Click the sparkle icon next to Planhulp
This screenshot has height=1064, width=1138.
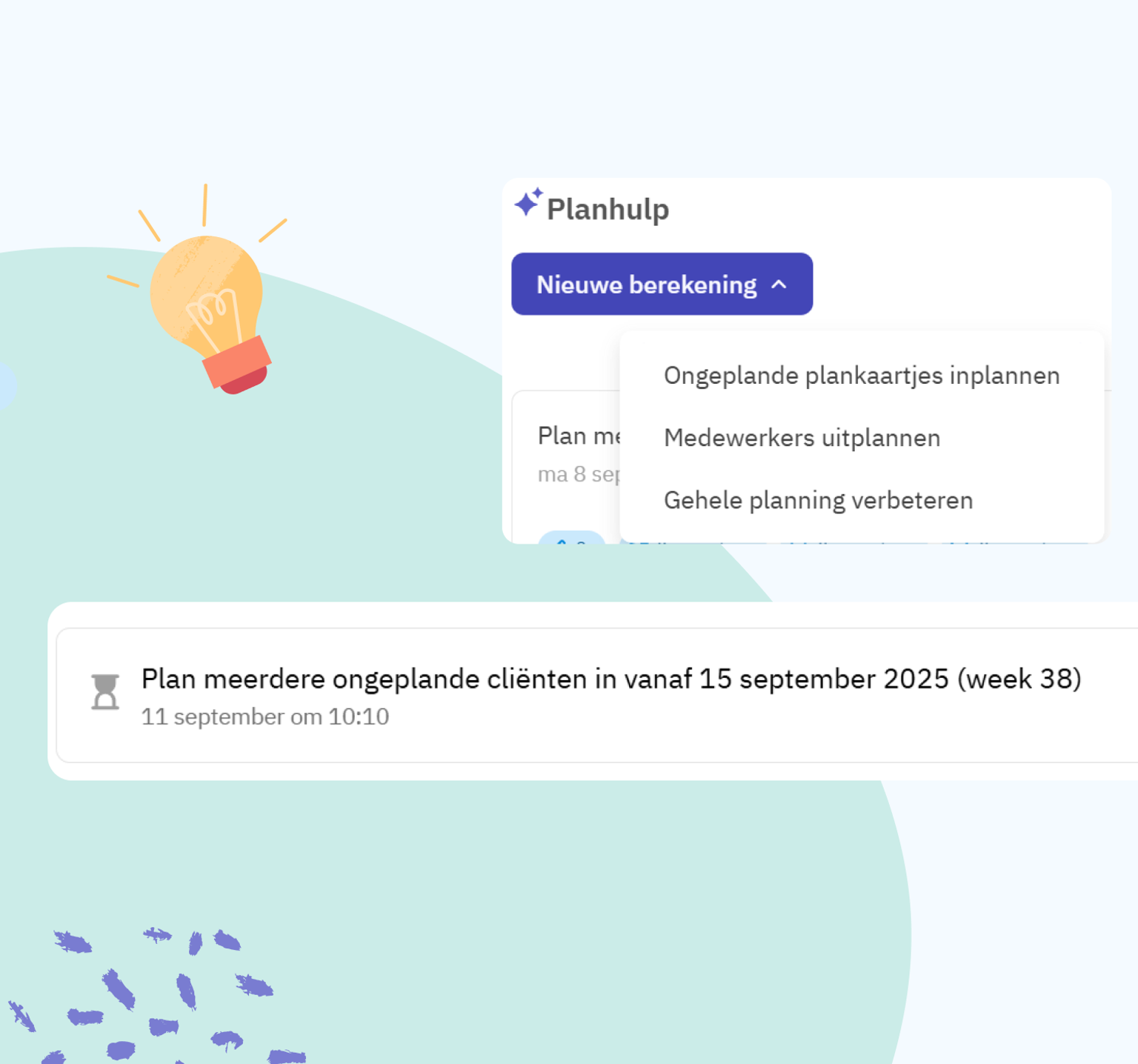click(528, 204)
